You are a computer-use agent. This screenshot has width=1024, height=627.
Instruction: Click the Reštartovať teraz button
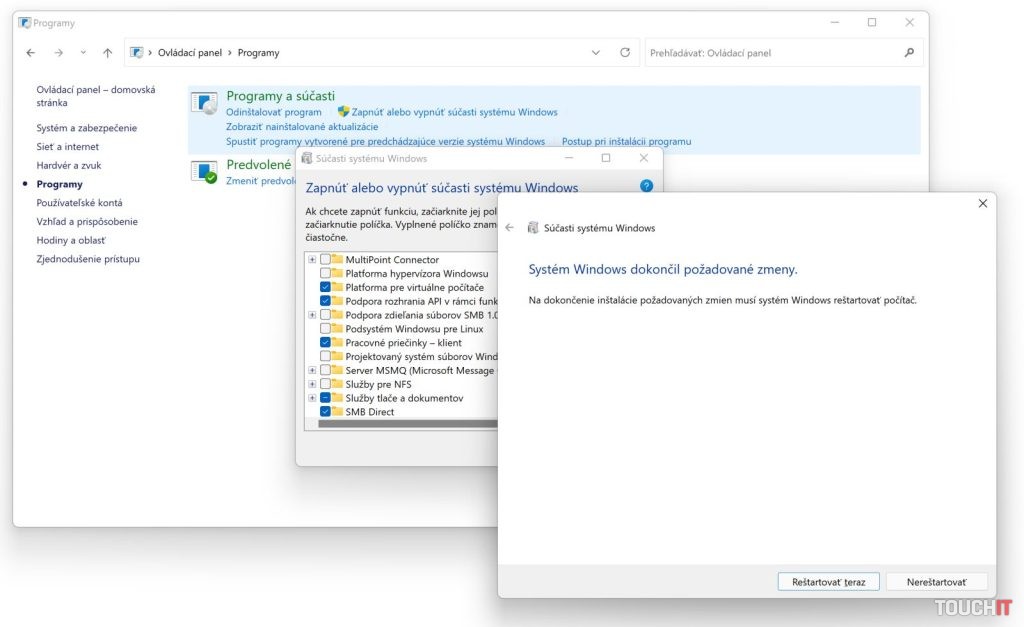click(828, 581)
